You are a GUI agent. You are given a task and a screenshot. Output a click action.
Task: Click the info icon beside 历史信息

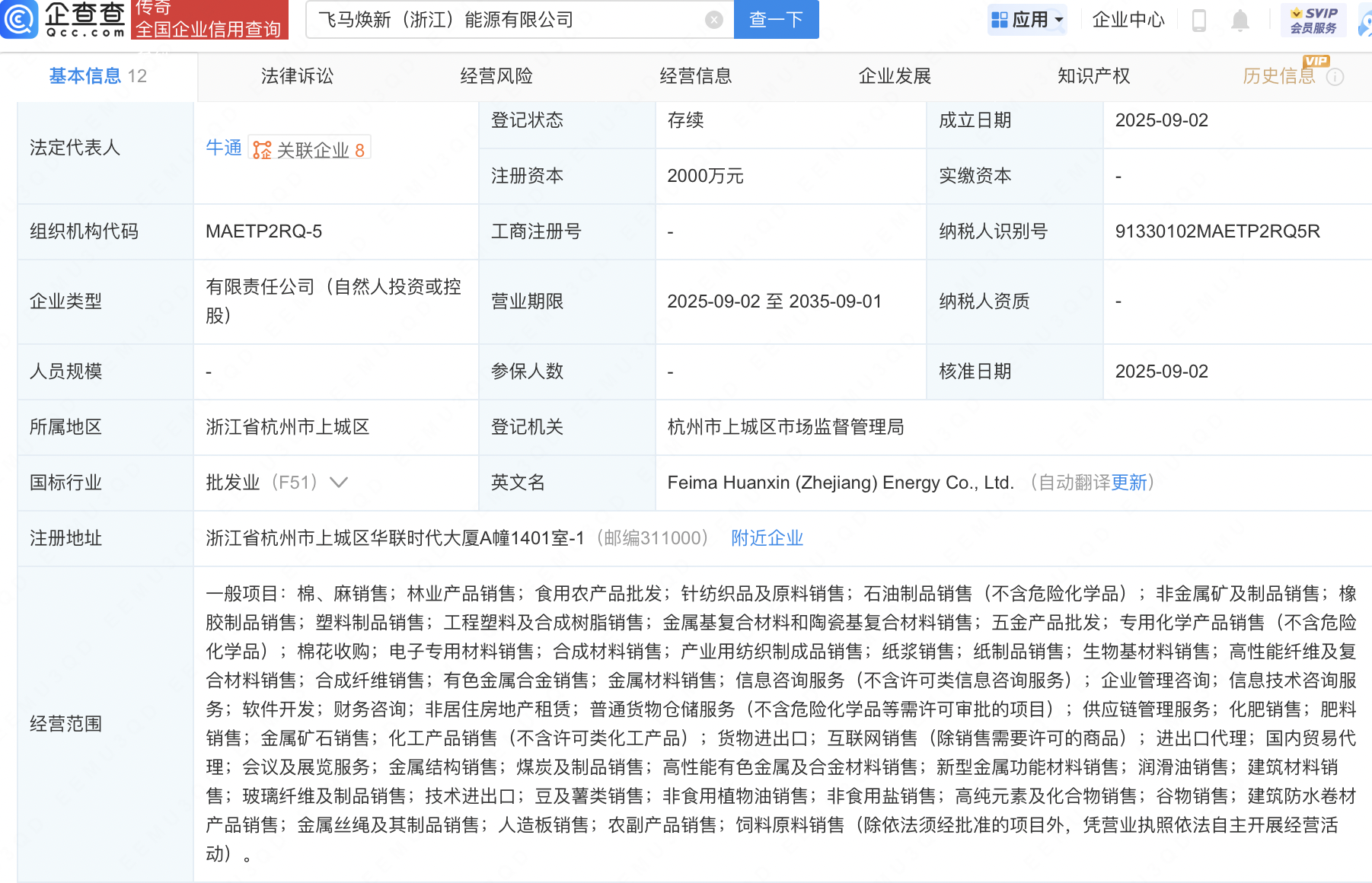tap(1335, 77)
